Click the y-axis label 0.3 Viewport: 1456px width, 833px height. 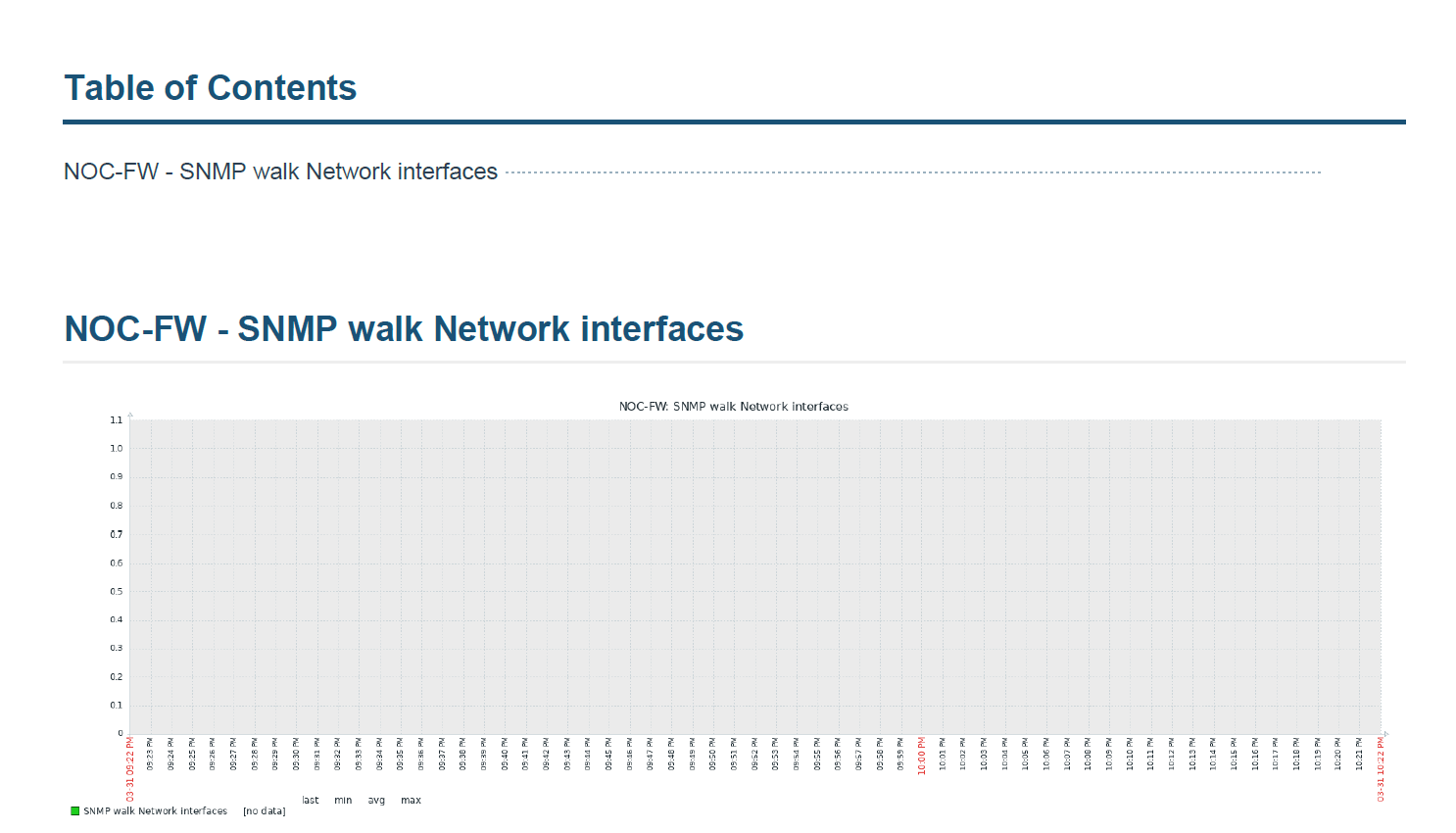tap(117, 649)
